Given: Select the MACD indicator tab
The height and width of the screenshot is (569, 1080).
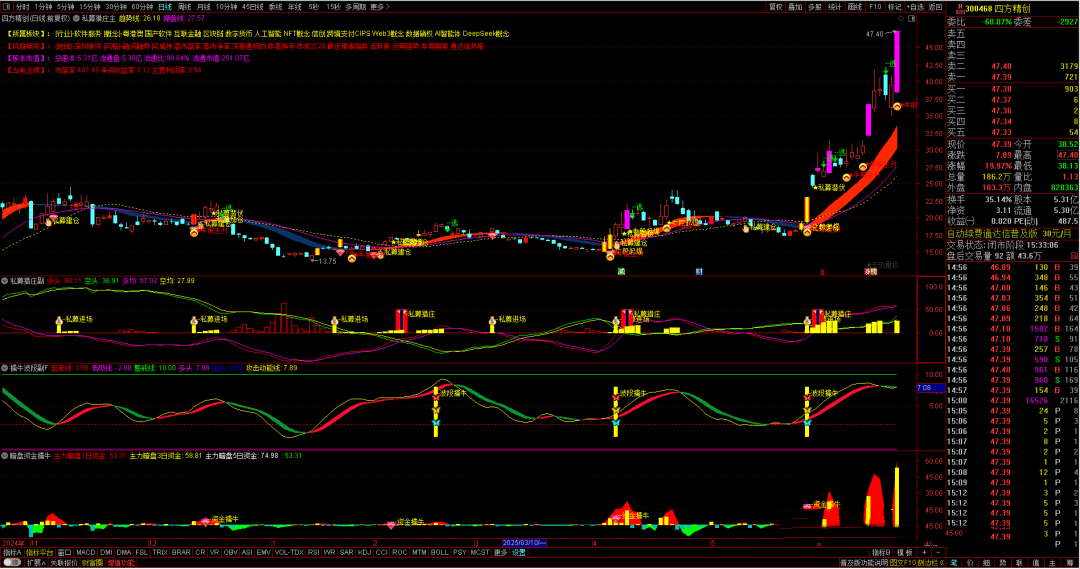Looking at the screenshot, I should (85, 552).
